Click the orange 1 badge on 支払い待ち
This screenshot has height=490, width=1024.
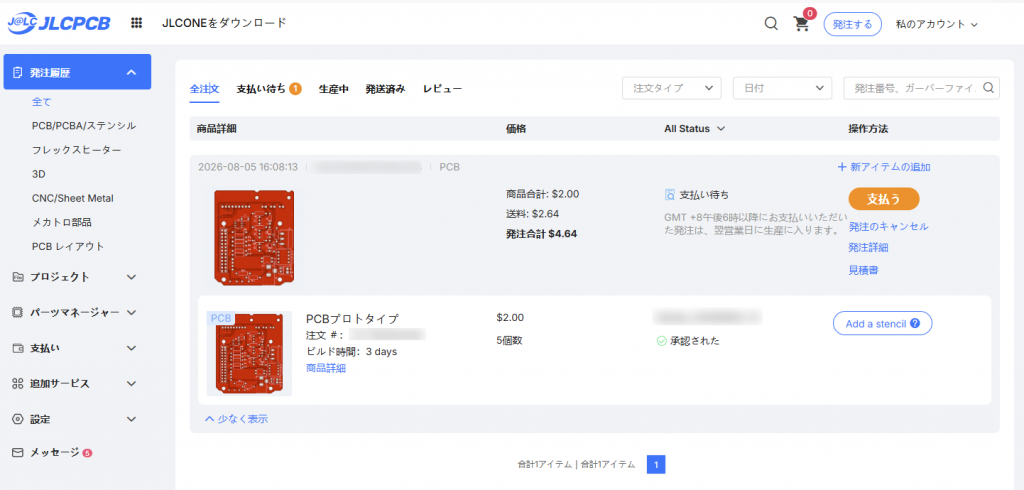295,88
